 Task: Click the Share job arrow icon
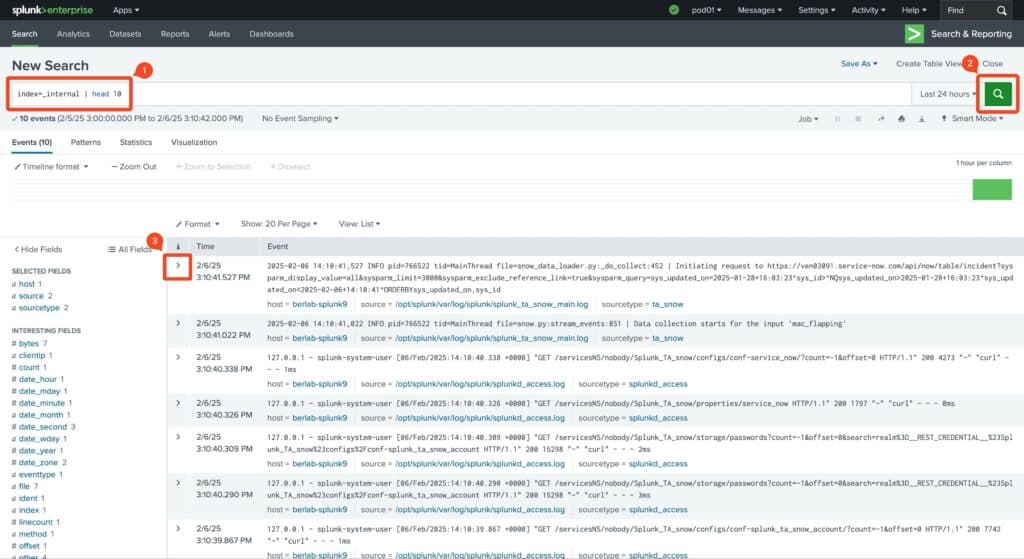coord(881,118)
